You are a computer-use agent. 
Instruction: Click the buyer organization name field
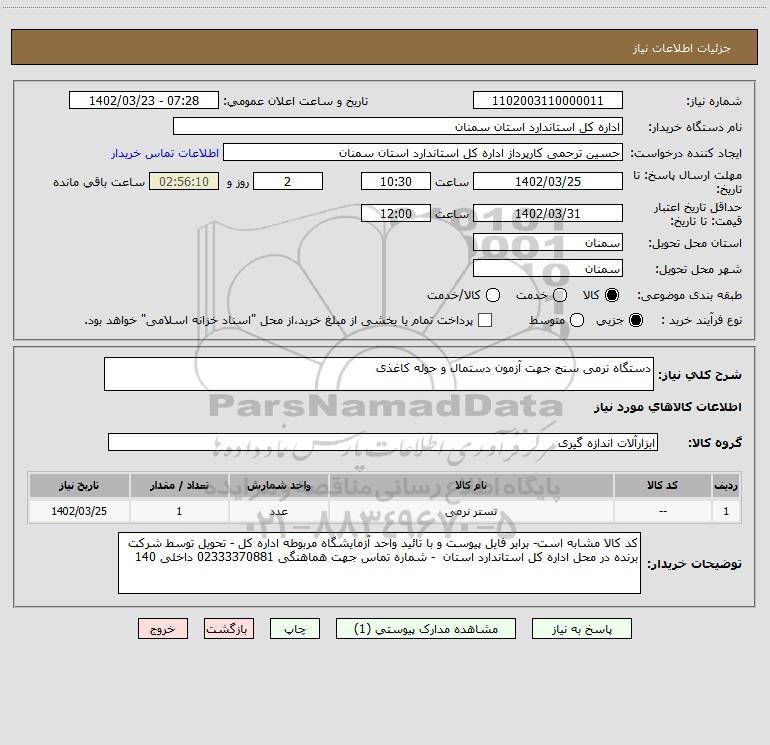click(398, 126)
